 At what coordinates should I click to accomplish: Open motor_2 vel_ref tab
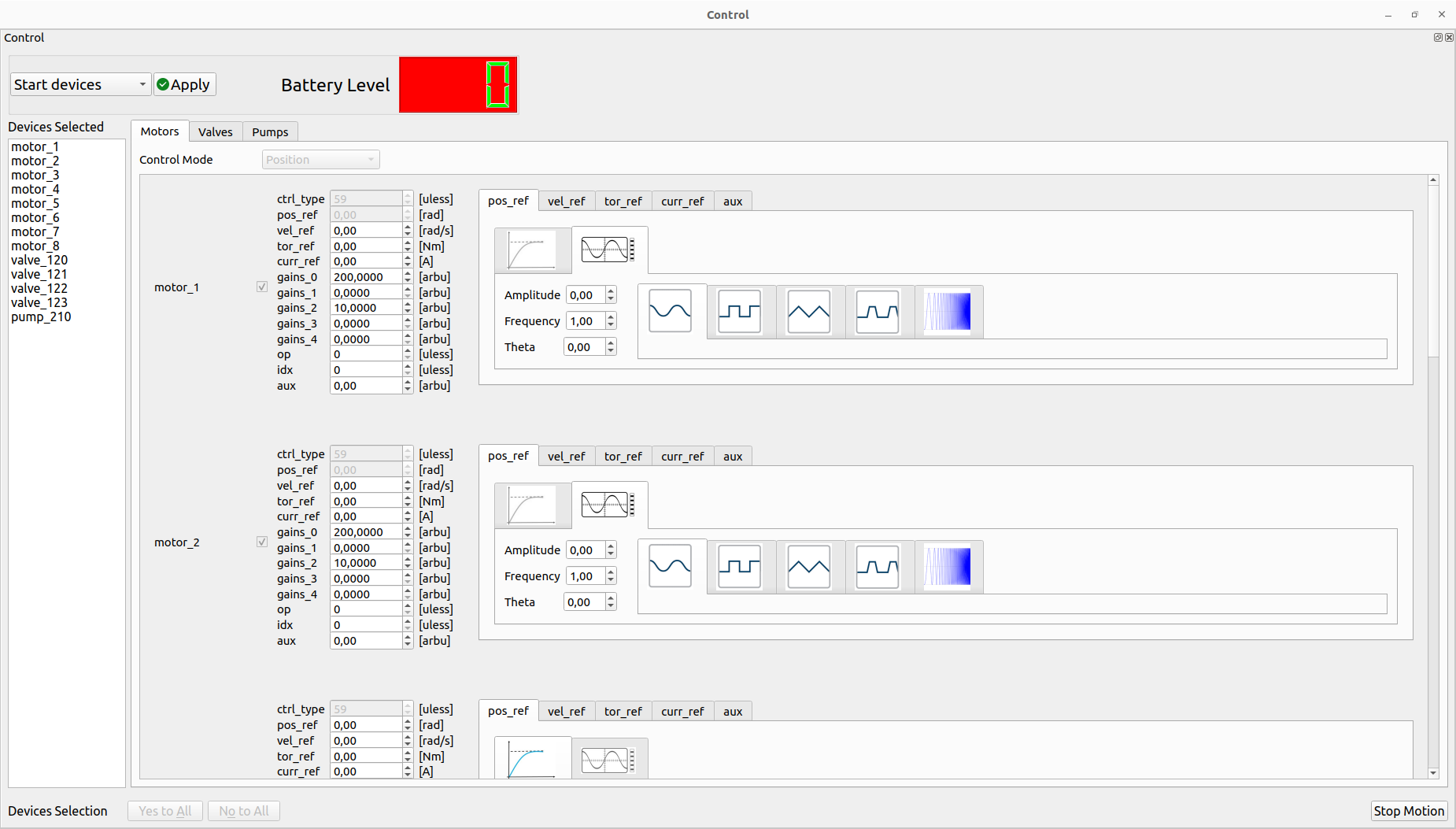[x=567, y=457]
